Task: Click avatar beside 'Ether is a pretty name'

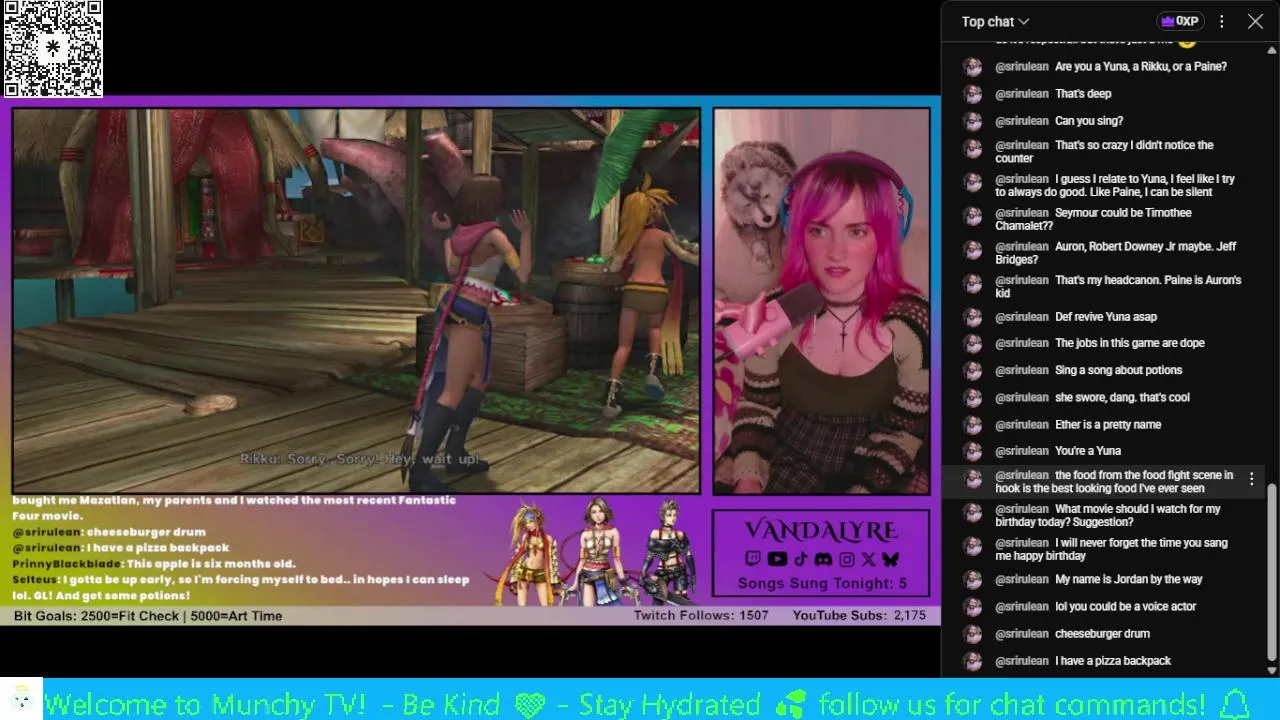Action: (x=972, y=425)
